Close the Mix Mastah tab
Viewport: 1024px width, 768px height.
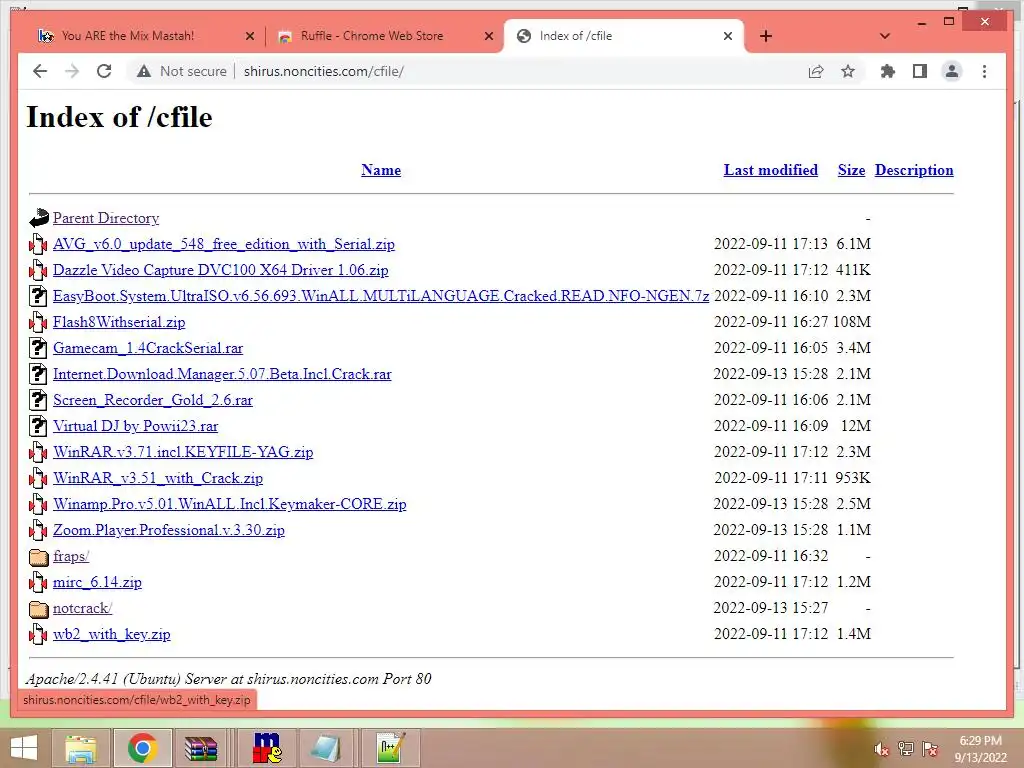(x=249, y=36)
